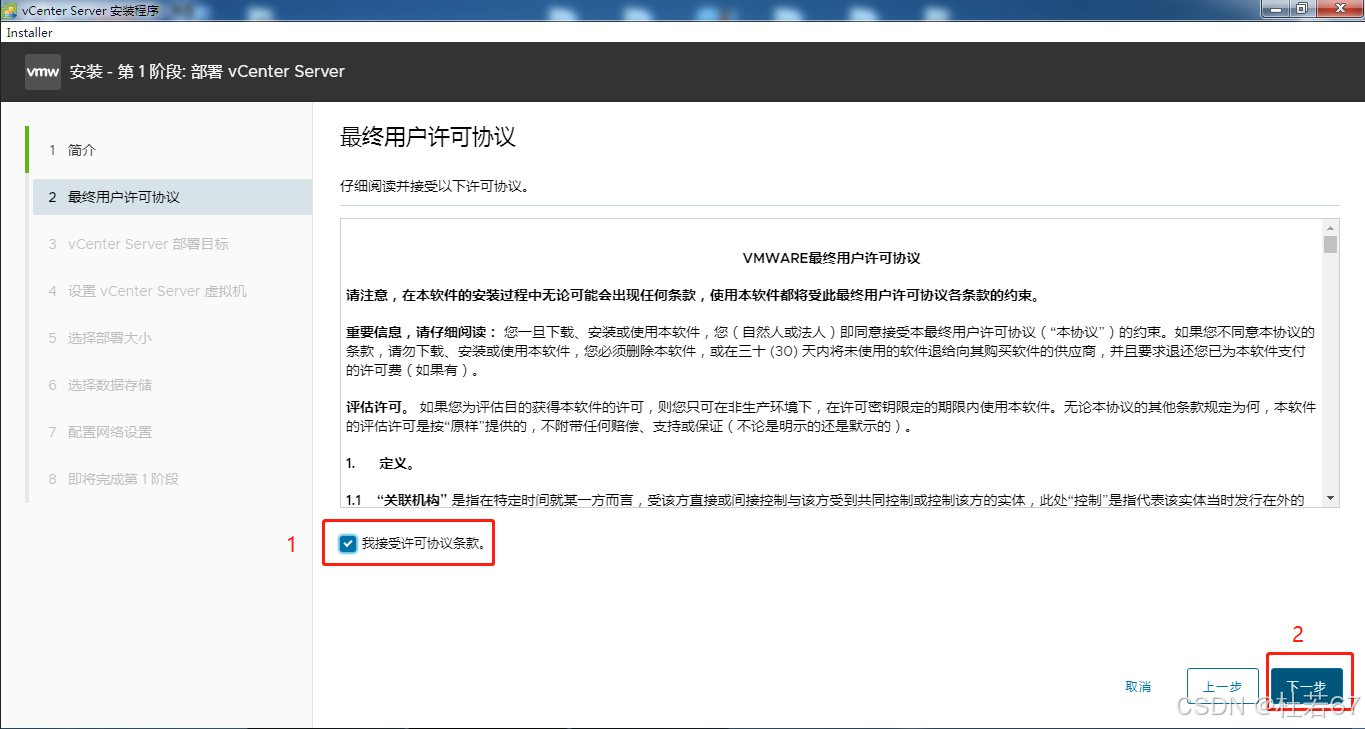Click the 重要信息，请仔细阅读 paragraph
This screenshot has width=1365, height=729.
click(831, 351)
